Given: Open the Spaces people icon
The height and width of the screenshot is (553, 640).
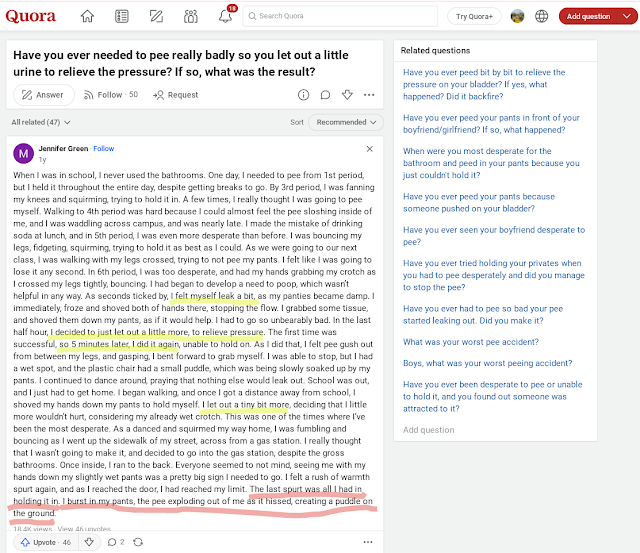Looking at the screenshot, I should pyautogui.click(x=191, y=16).
